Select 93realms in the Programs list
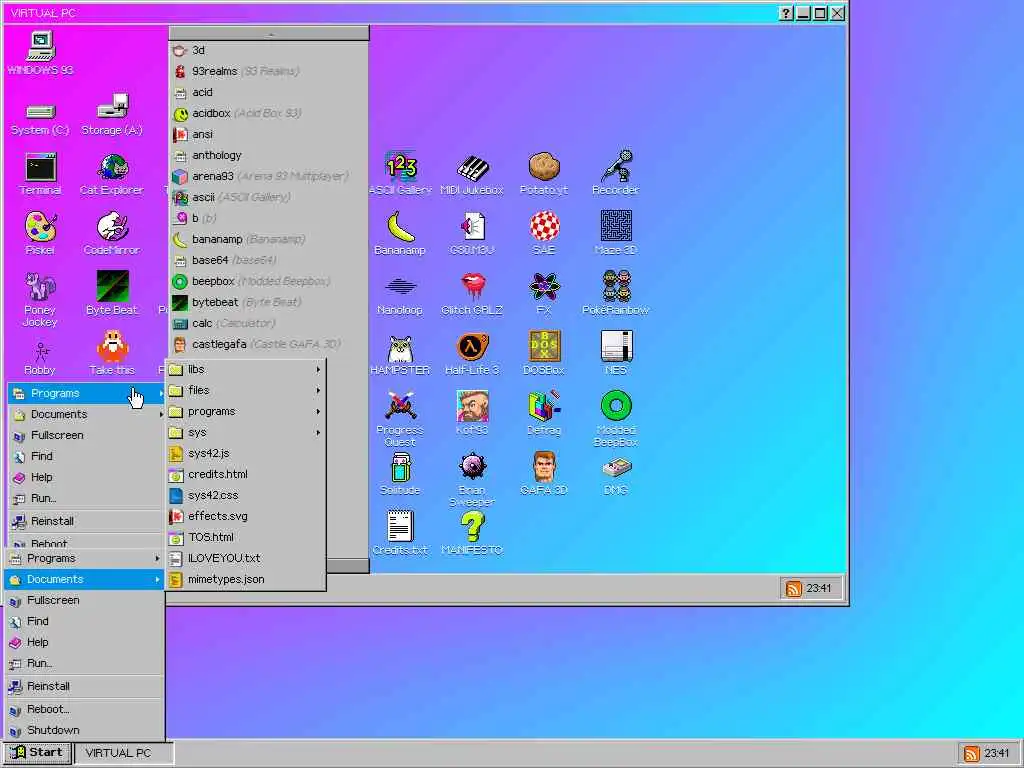Viewport: 1024px width, 768px height. pyautogui.click(x=269, y=71)
